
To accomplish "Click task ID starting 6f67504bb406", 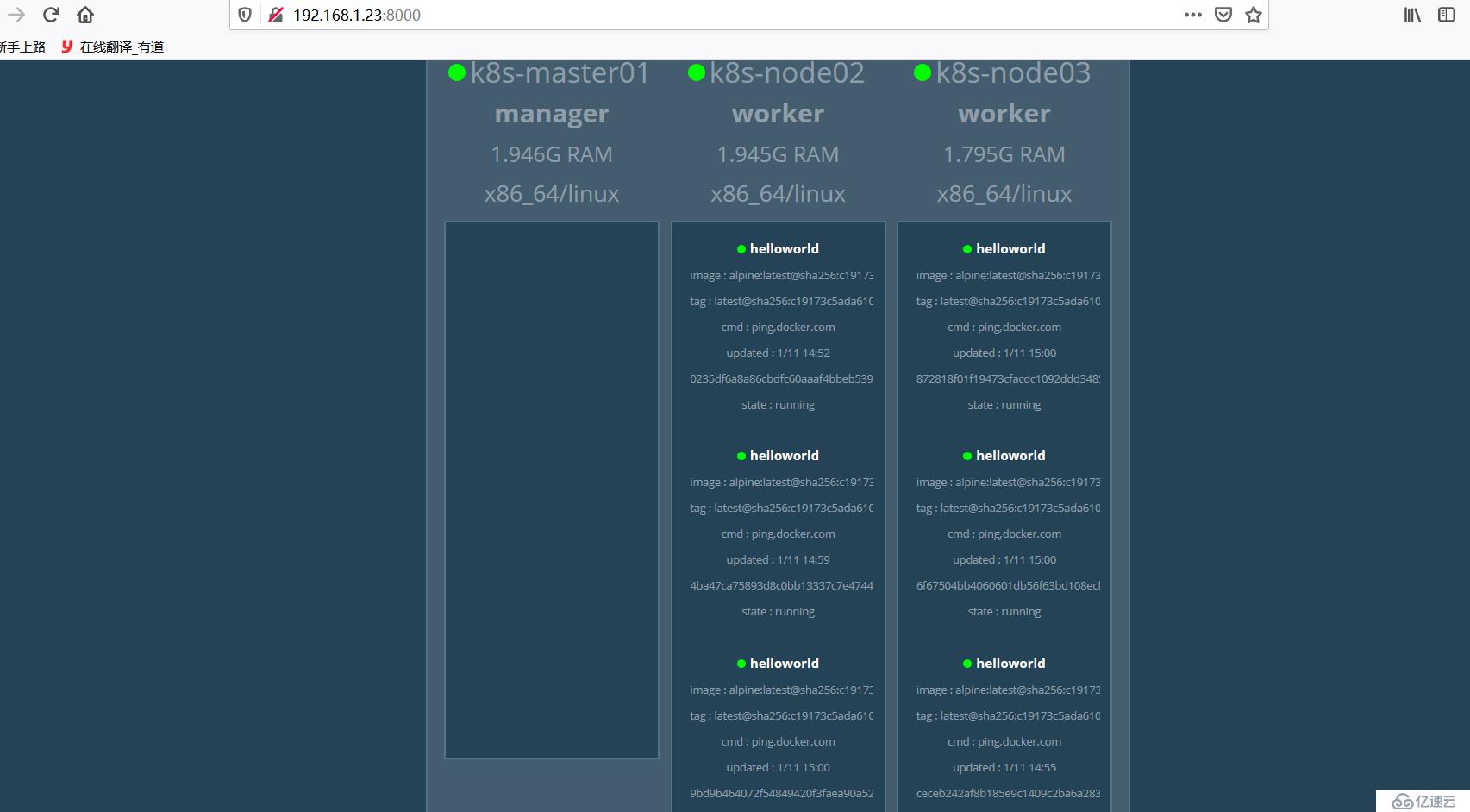I will point(1009,585).
